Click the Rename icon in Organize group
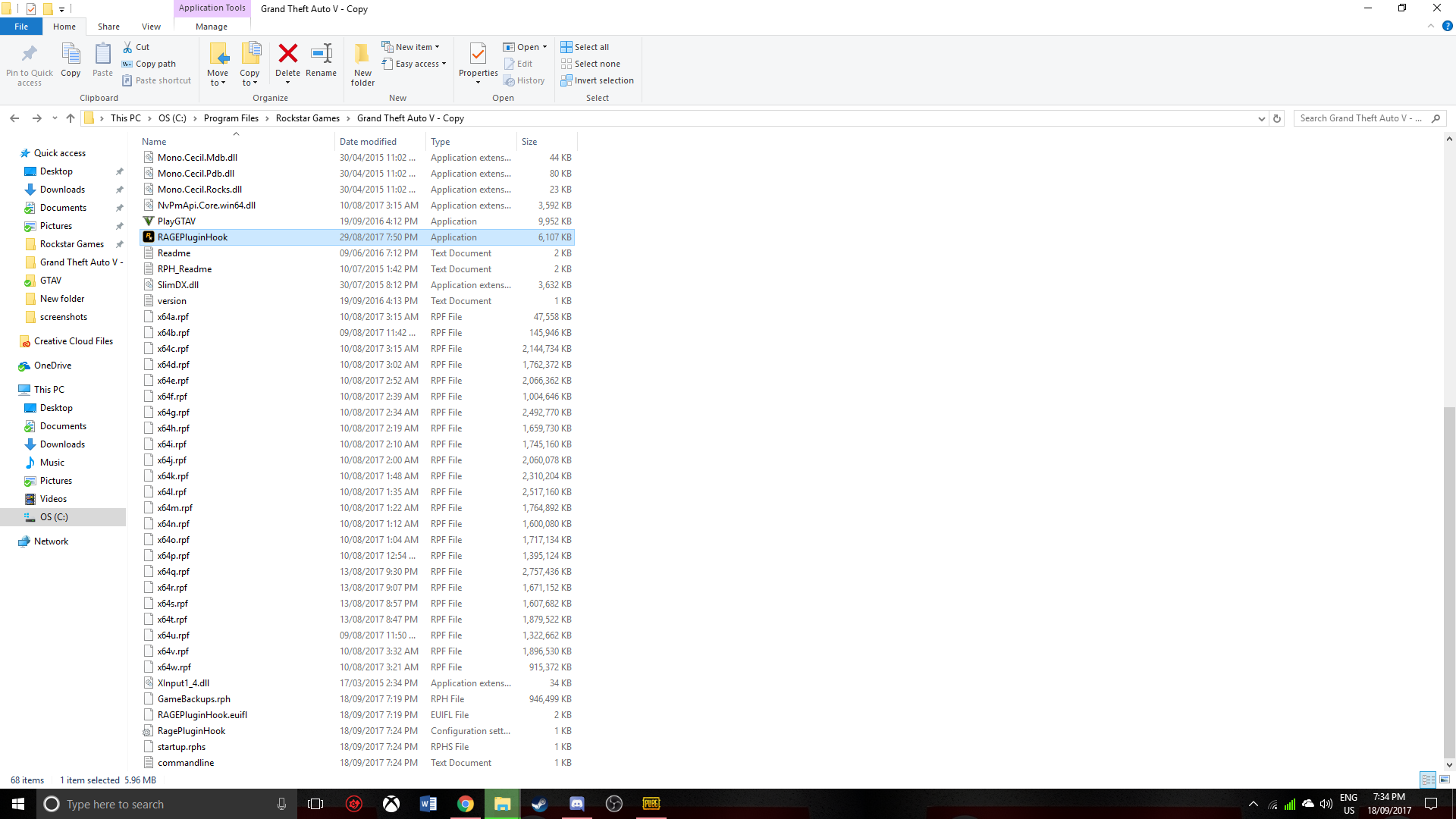 click(x=321, y=54)
